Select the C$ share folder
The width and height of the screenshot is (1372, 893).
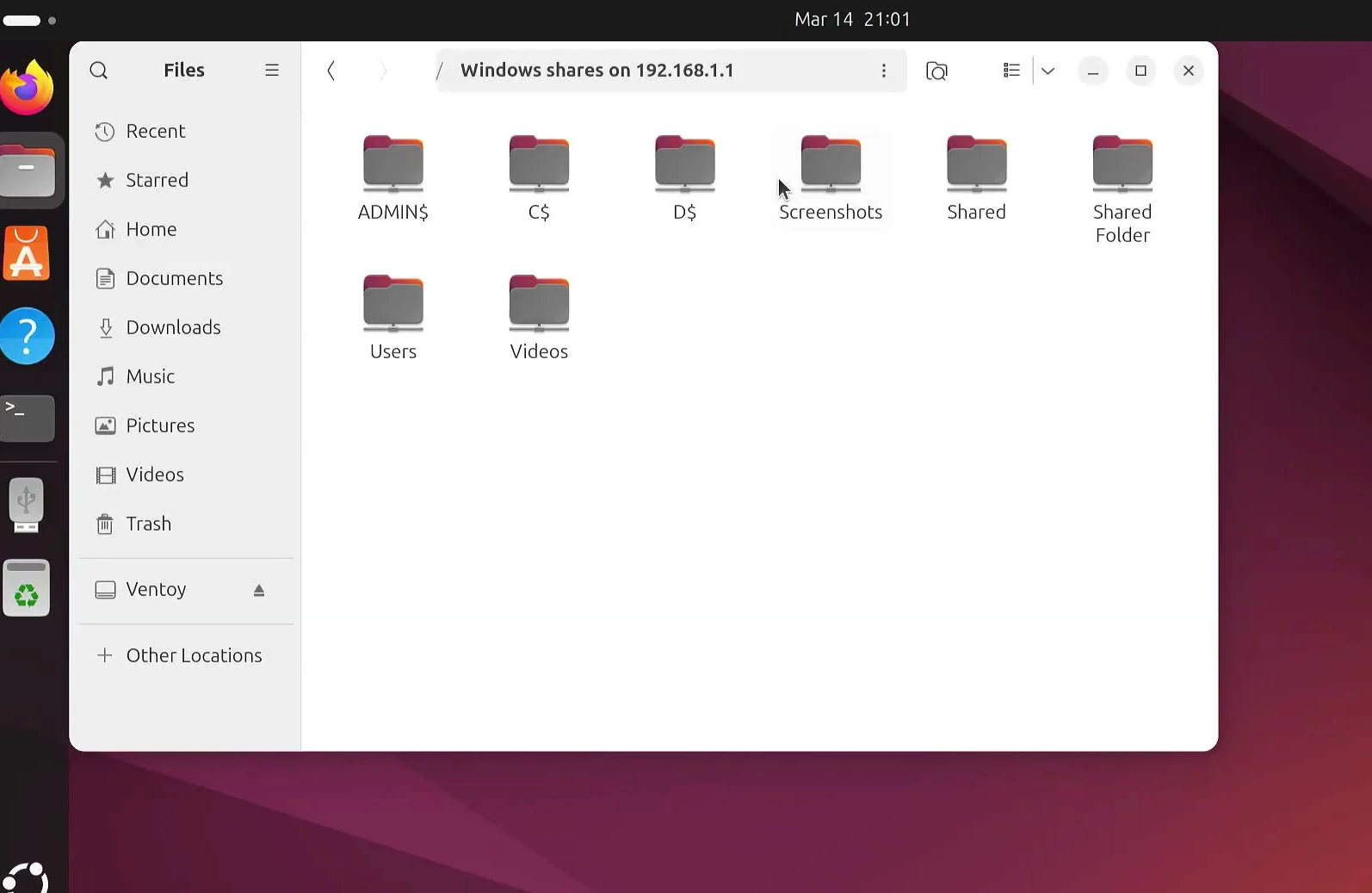539,178
